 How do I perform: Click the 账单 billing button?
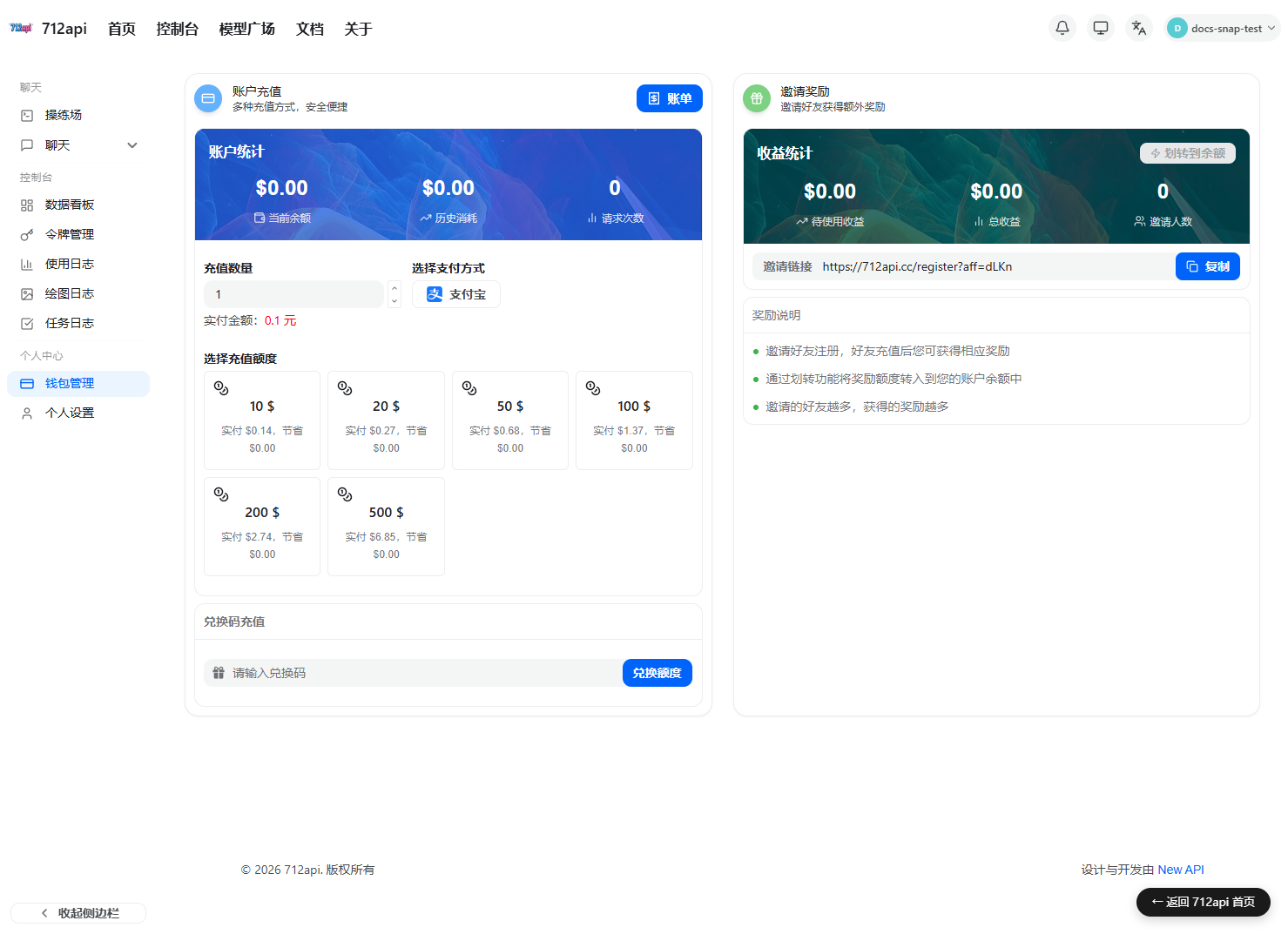click(x=670, y=98)
